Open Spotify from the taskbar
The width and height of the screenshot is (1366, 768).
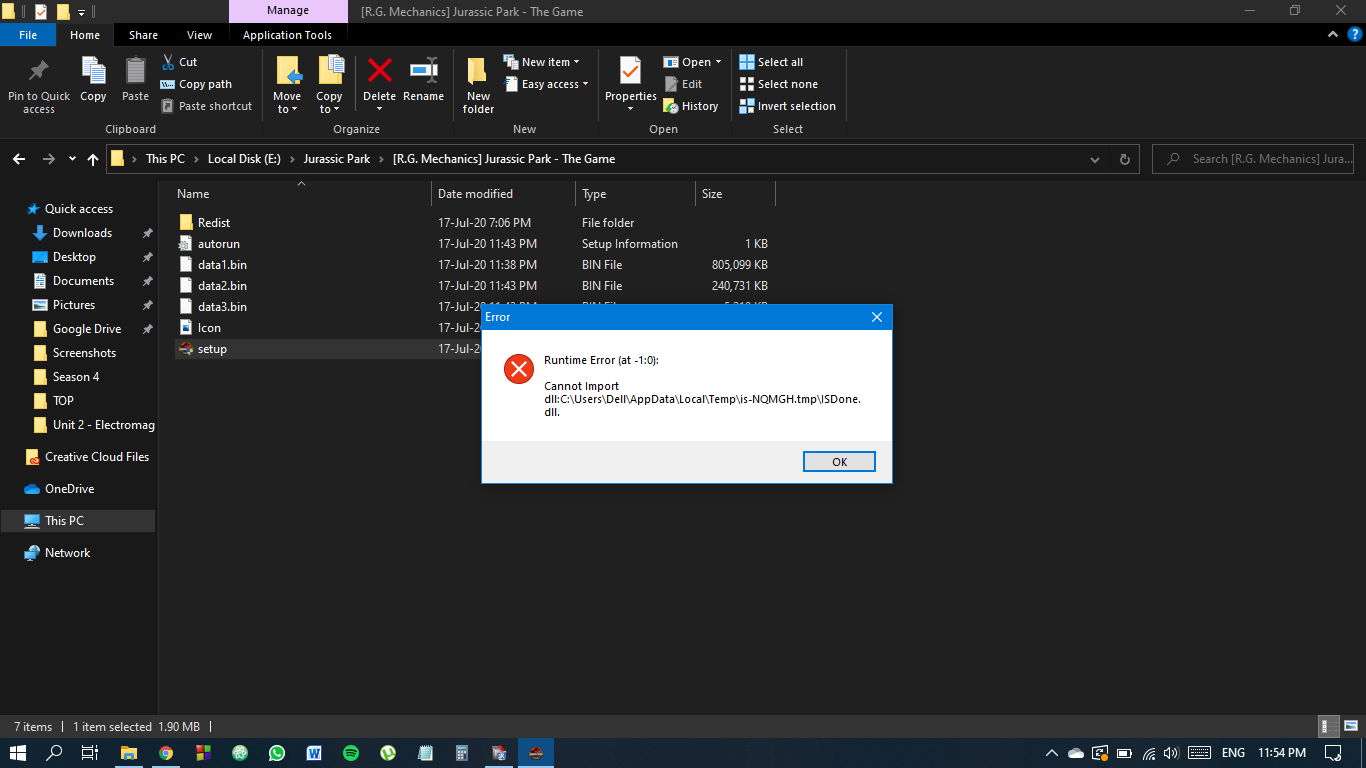click(x=351, y=753)
